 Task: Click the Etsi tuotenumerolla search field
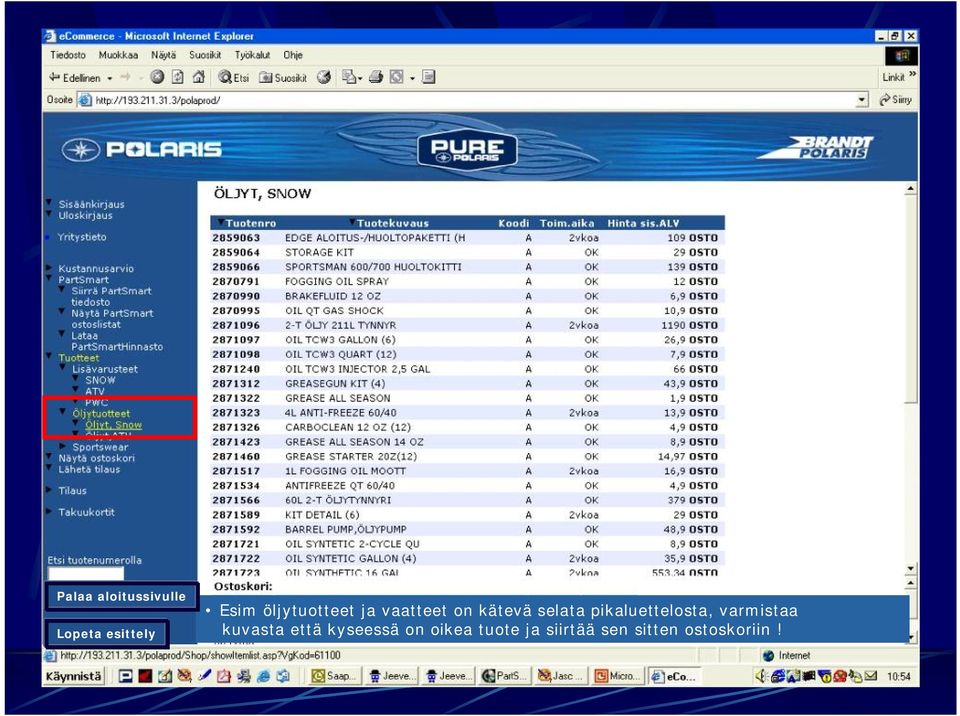click(86, 573)
